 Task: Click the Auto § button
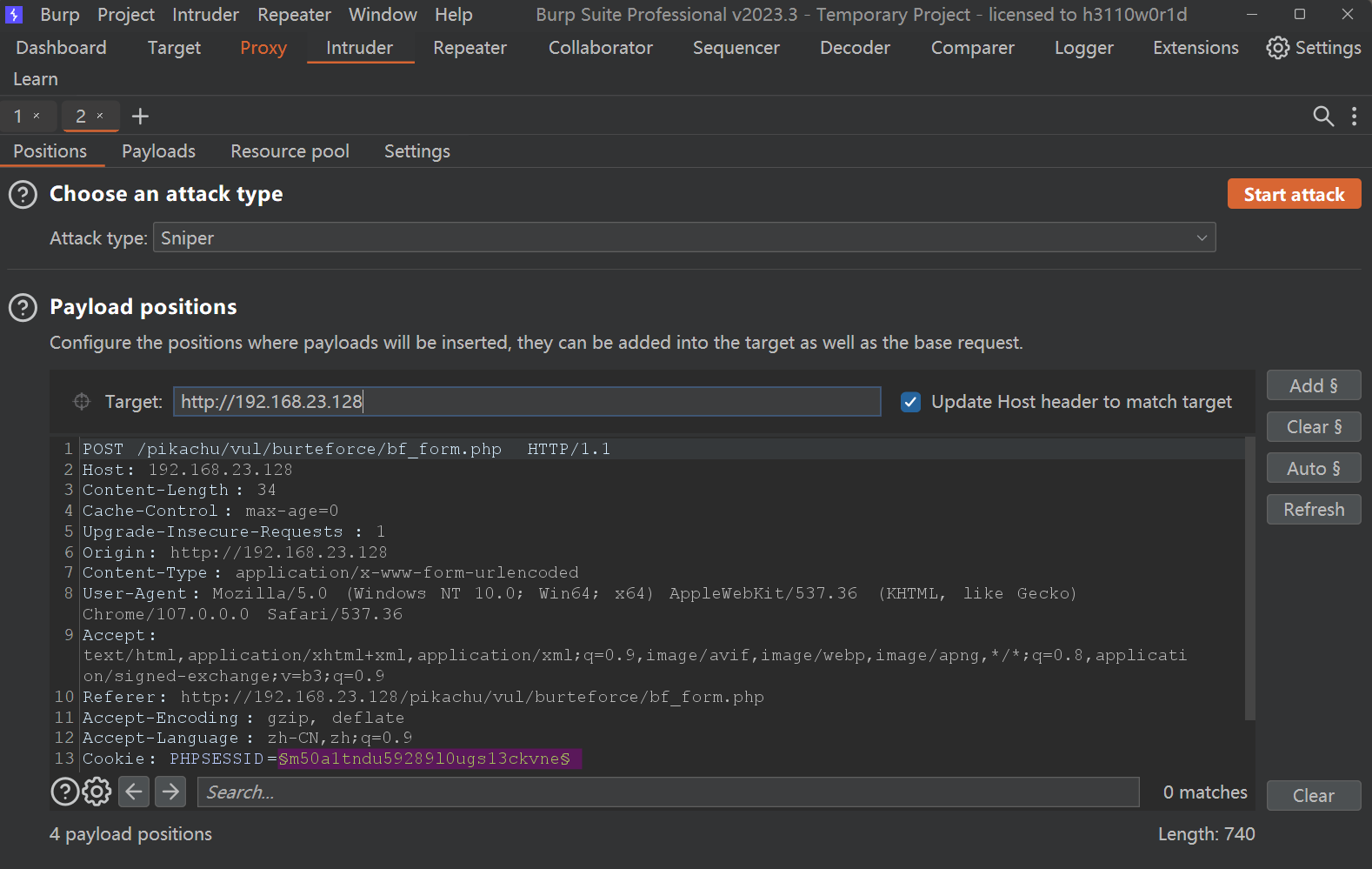tap(1313, 468)
